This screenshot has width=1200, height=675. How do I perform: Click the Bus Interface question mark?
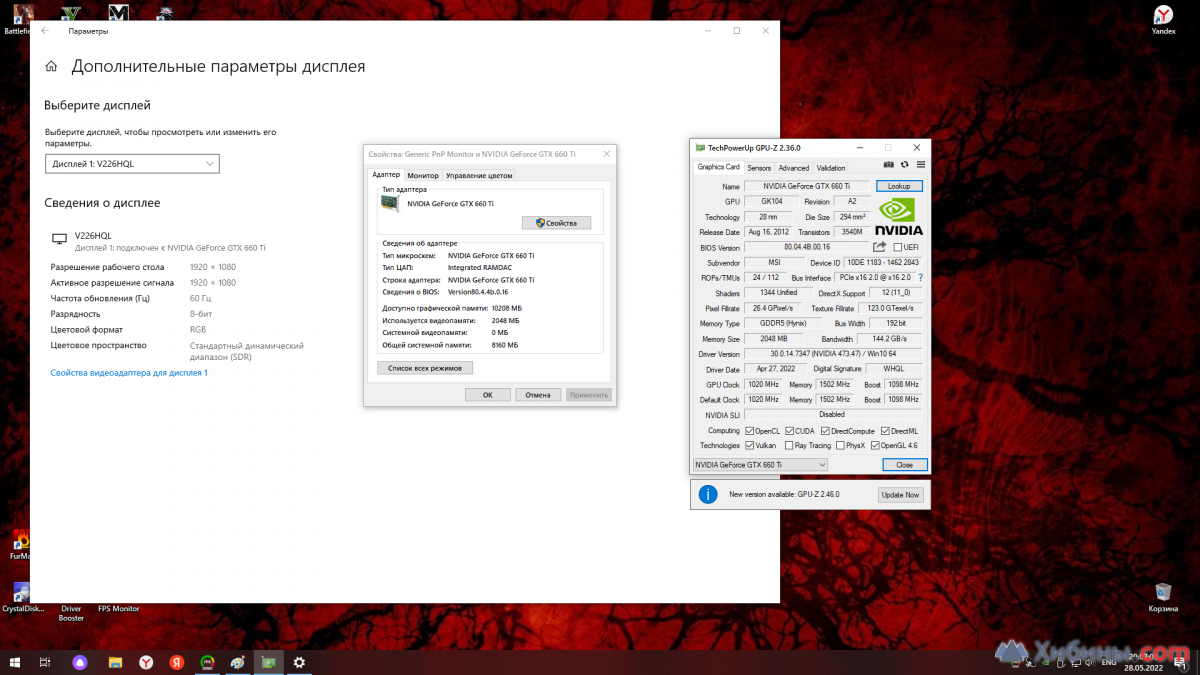[x=920, y=277]
